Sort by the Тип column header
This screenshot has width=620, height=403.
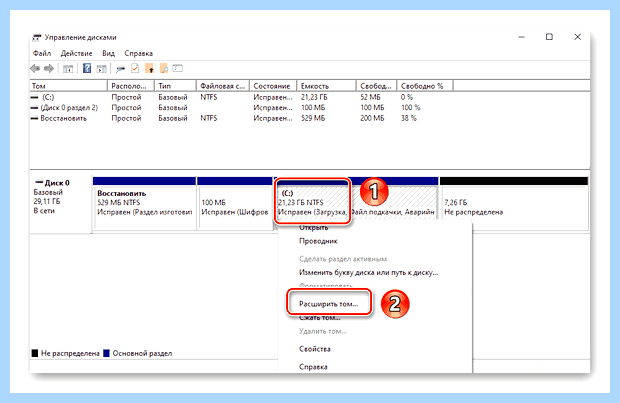tap(175, 86)
